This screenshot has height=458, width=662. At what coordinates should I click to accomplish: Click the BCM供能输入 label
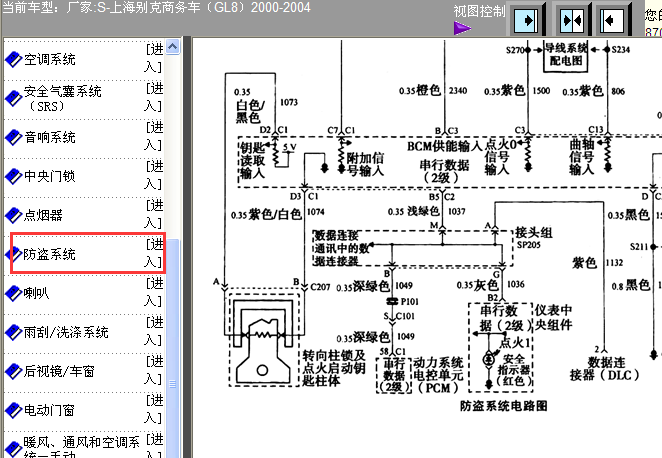point(444,146)
